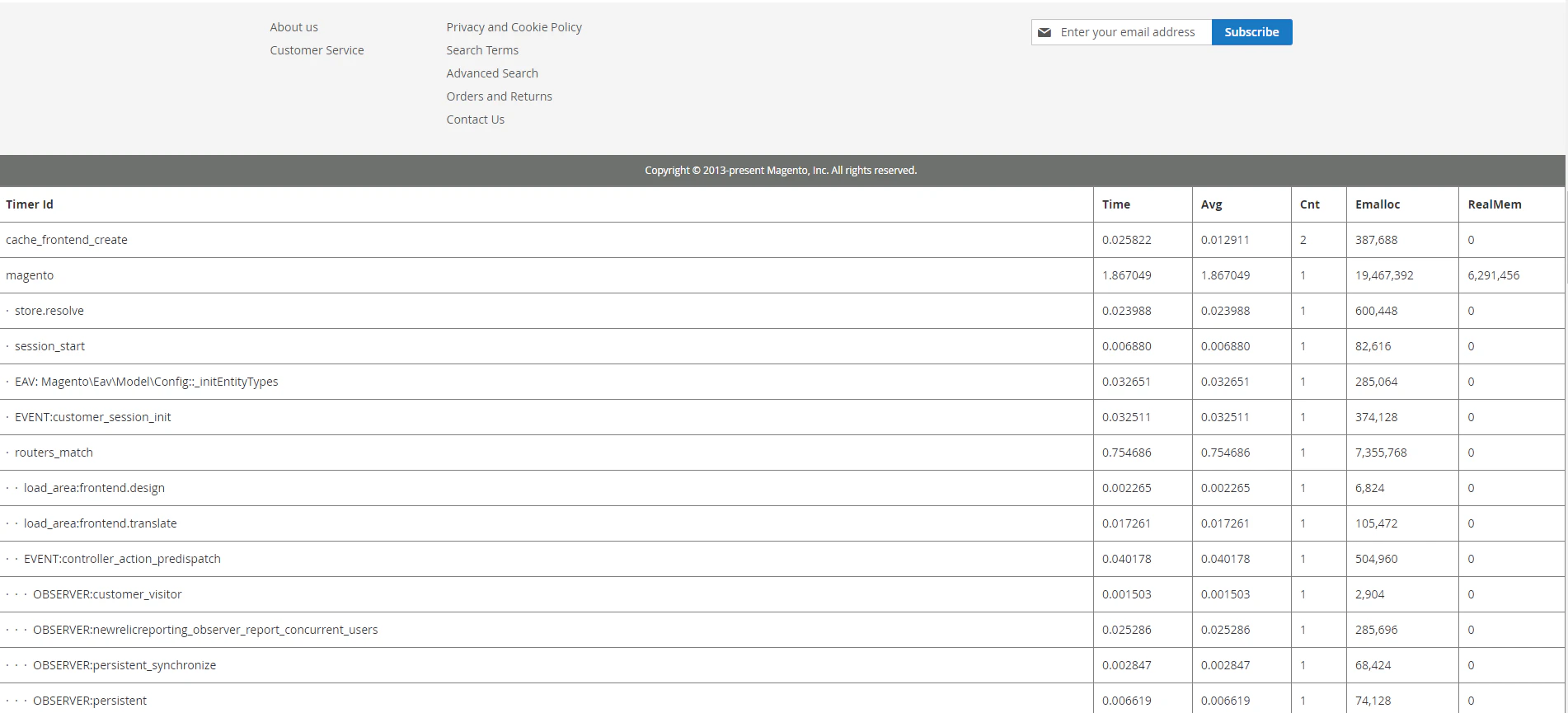This screenshot has height=713, width=1568.
Task: Click OBSERVER:customer_visitor timer entry
Action: click(107, 594)
